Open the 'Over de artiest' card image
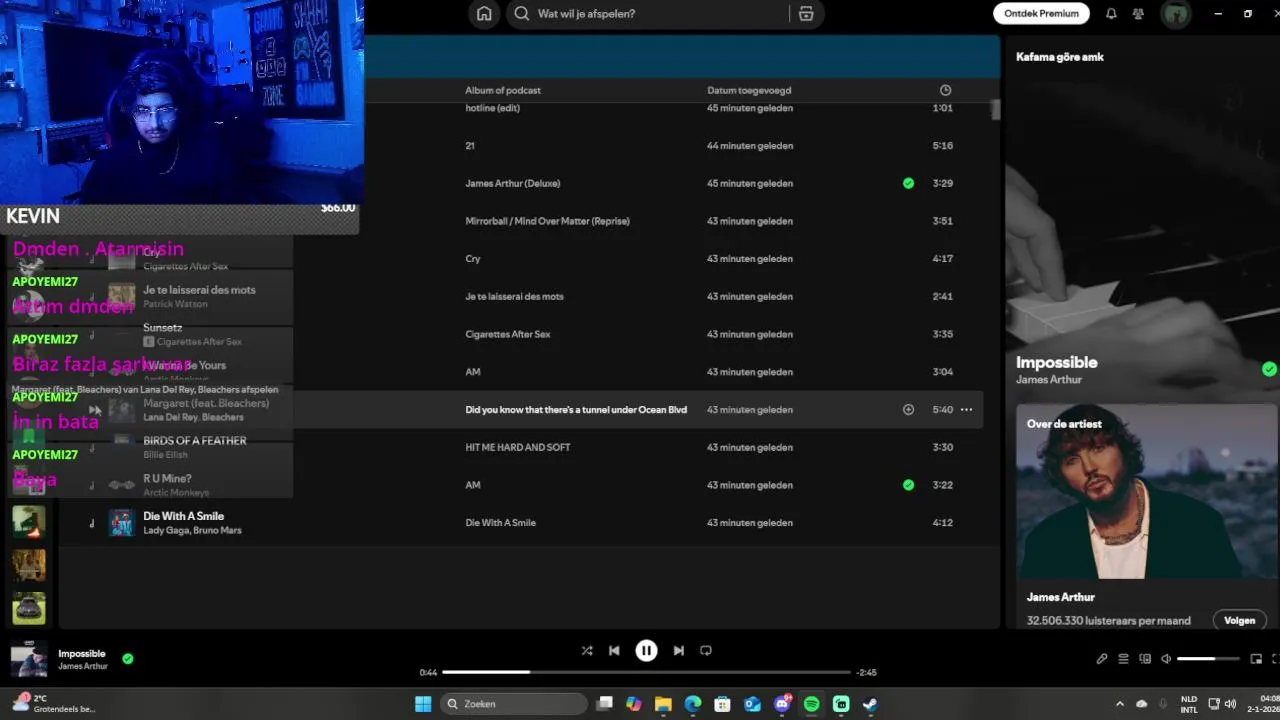The height and width of the screenshot is (720, 1280). [1147, 491]
